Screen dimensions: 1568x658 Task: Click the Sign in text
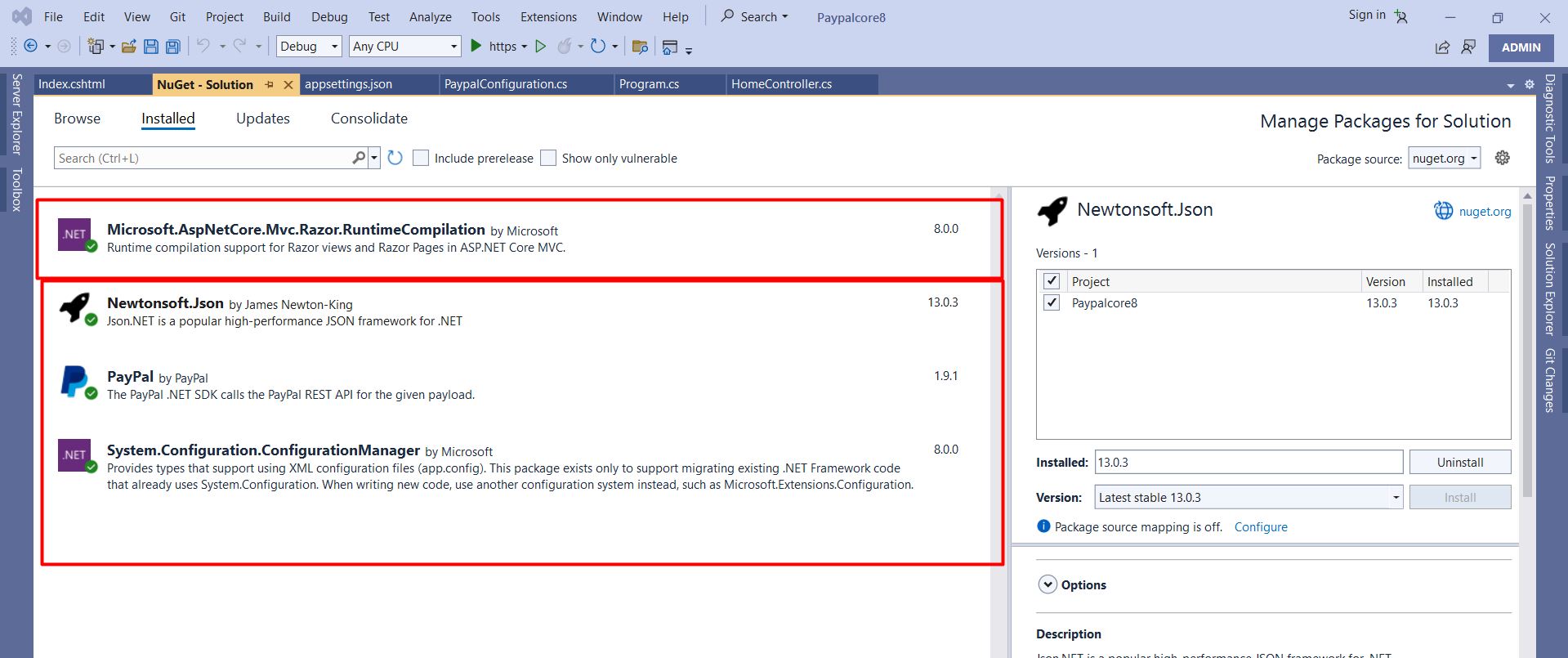click(1367, 15)
